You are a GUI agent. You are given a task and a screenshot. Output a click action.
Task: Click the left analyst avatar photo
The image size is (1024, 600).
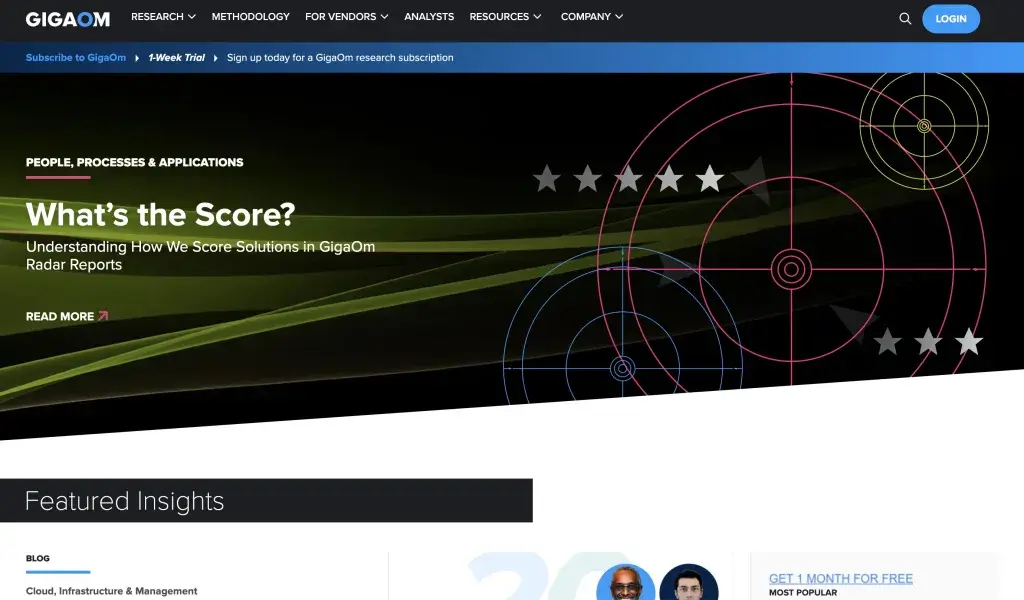coord(626,584)
